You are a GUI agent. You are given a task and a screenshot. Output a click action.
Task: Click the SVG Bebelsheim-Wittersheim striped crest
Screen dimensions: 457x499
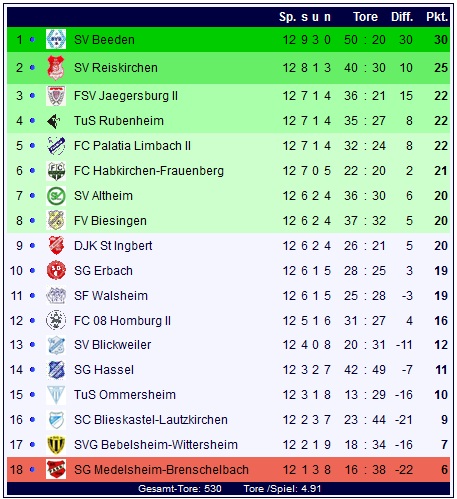pos(56,445)
